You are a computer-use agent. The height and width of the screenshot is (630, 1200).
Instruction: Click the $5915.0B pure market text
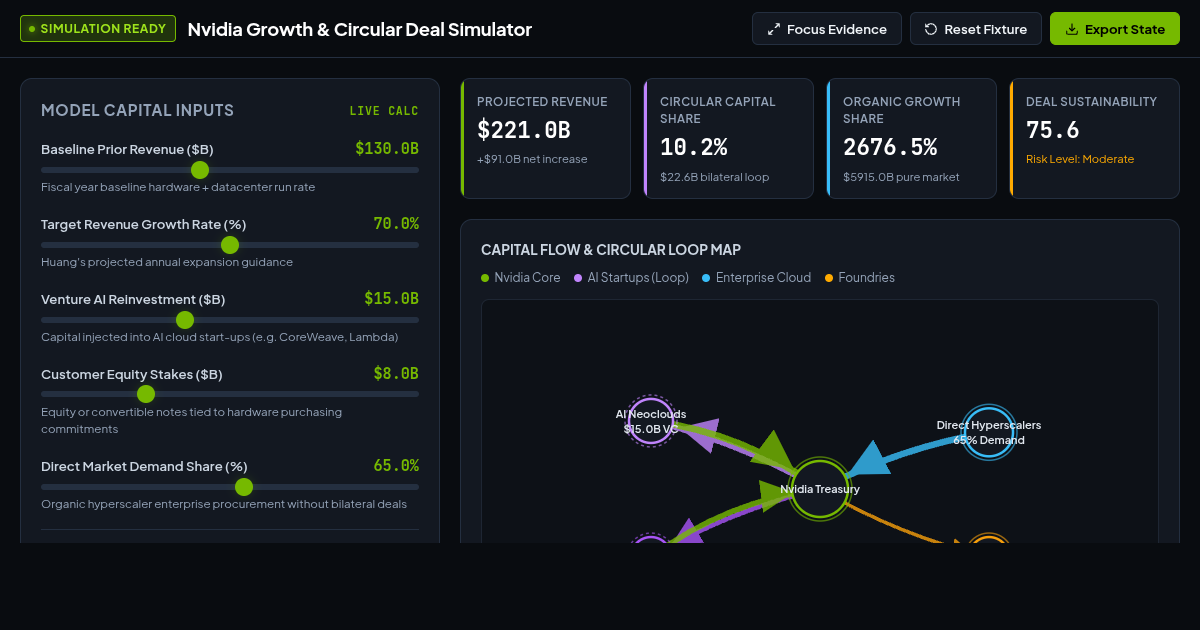point(901,177)
